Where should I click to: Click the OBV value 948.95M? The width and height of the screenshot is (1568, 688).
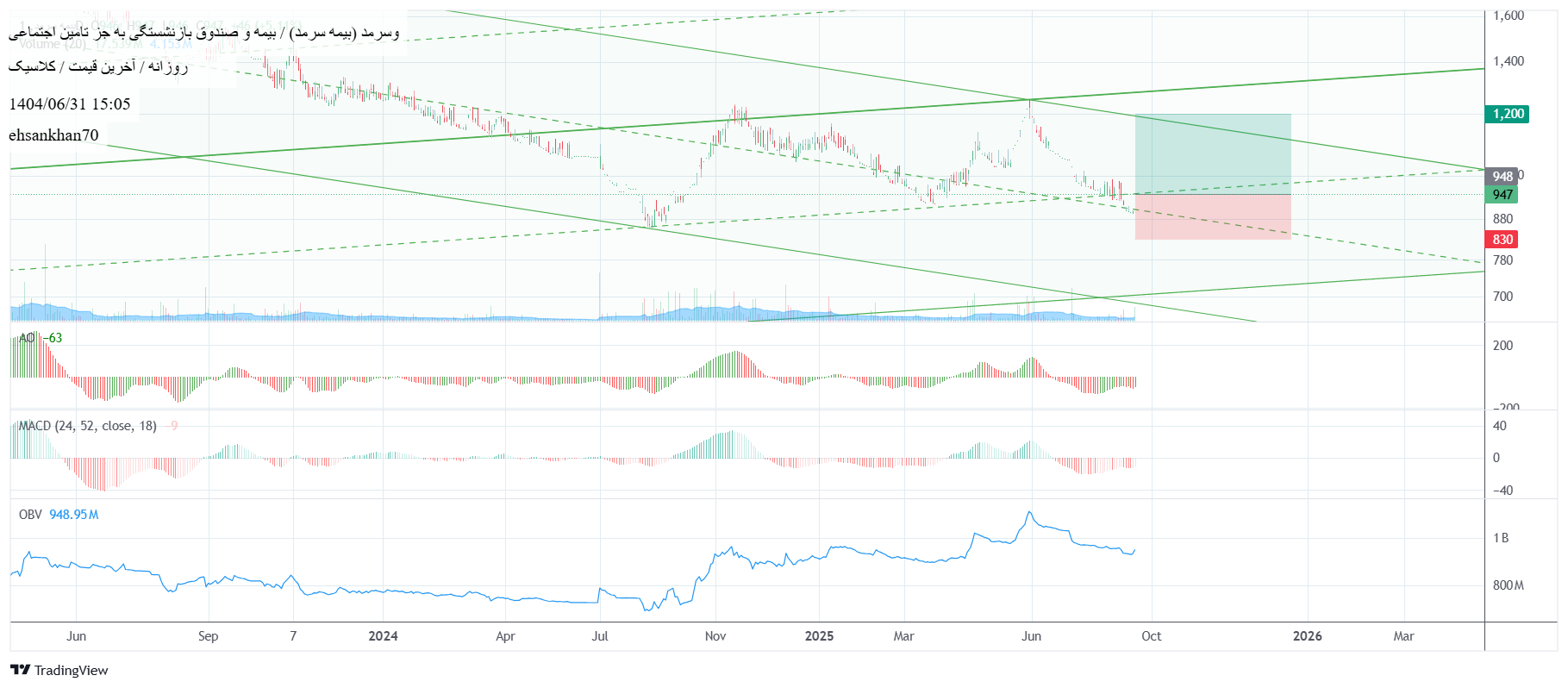point(74,515)
